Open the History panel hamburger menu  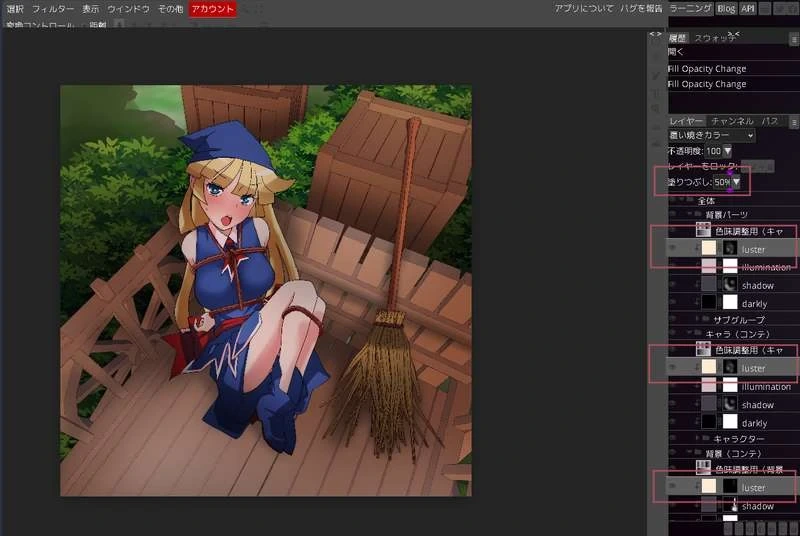[795, 38]
